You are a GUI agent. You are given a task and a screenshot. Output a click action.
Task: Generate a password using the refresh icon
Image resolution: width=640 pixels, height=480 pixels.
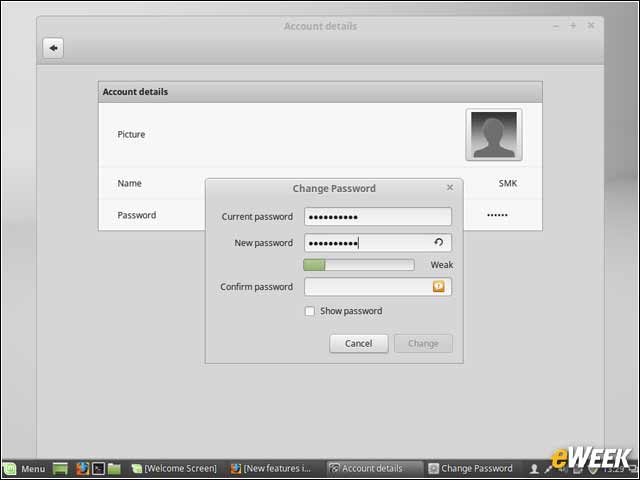click(x=439, y=242)
